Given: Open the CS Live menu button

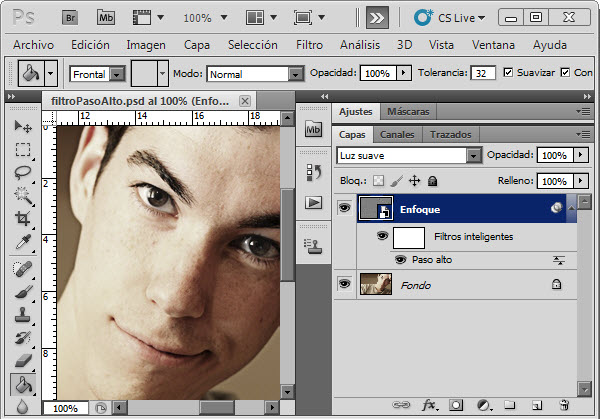Looking at the screenshot, I should [449, 18].
